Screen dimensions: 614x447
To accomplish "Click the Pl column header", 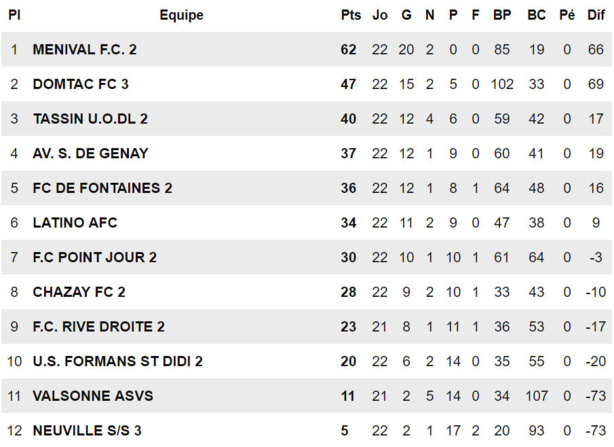I will click(x=14, y=15).
